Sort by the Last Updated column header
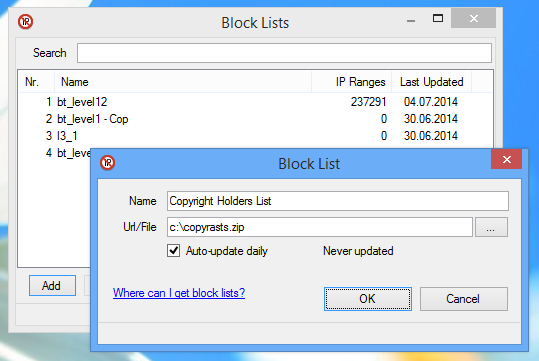Image resolution: width=539 pixels, height=361 pixels. point(431,82)
